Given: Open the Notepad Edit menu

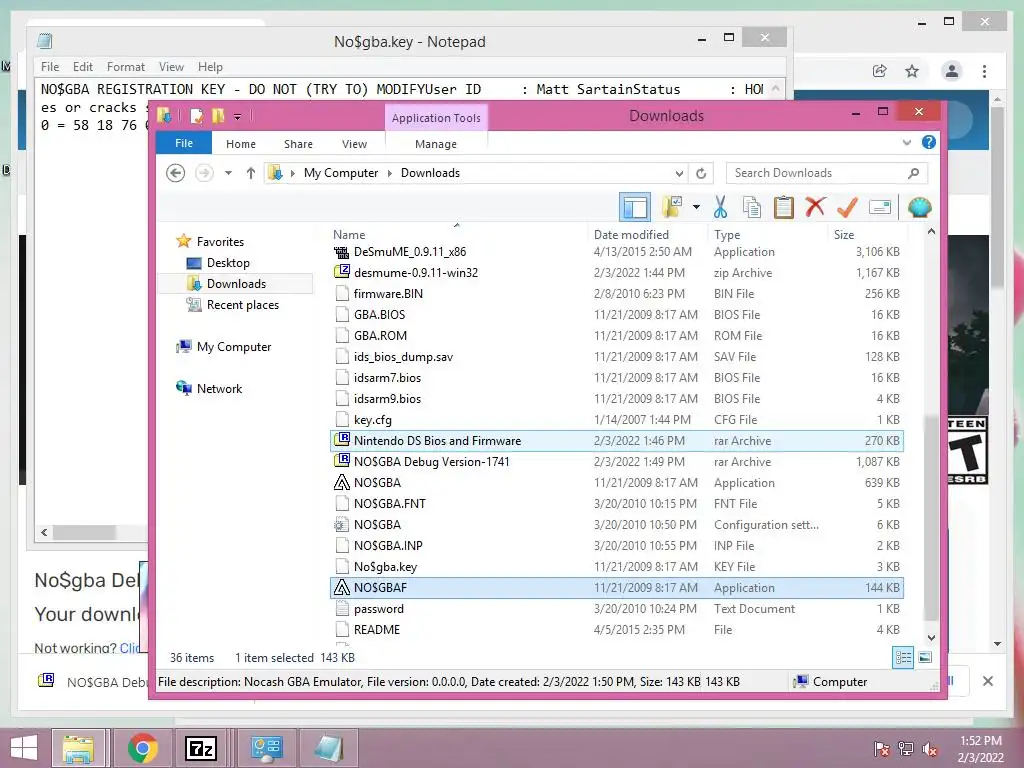Looking at the screenshot, I should [82, 67].
